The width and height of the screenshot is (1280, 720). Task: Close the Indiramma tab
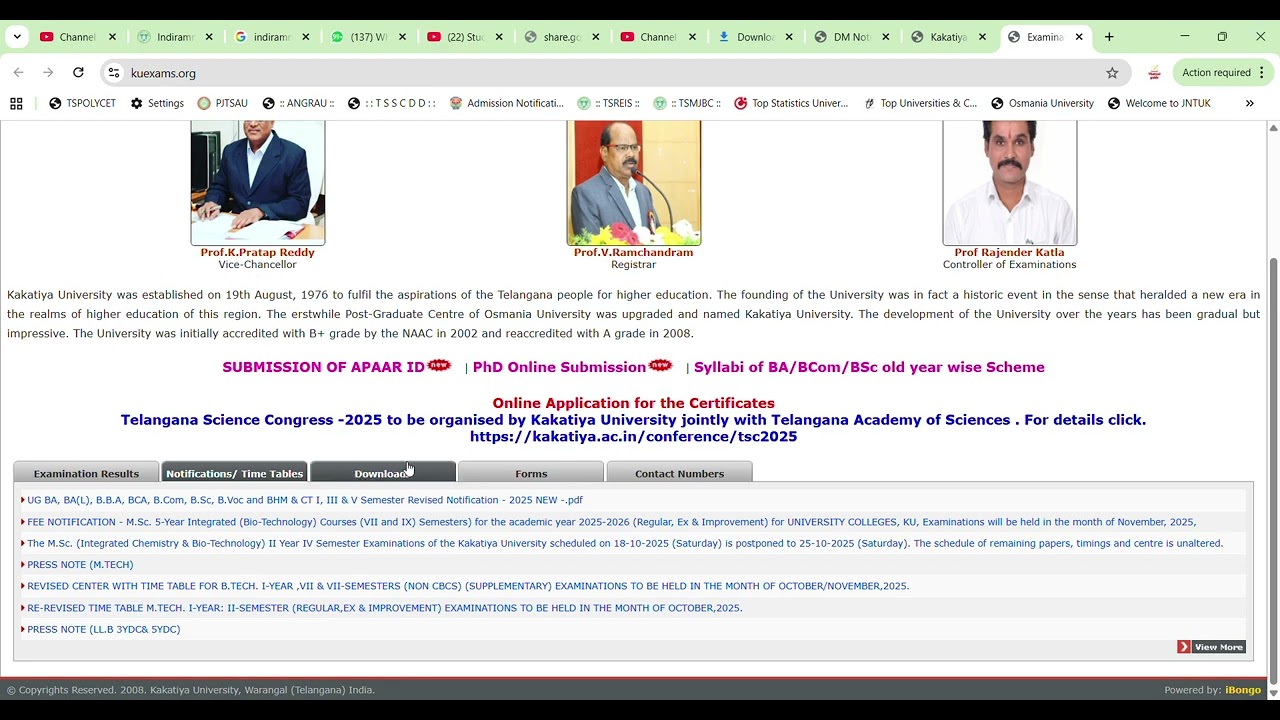tap(209, 37)
